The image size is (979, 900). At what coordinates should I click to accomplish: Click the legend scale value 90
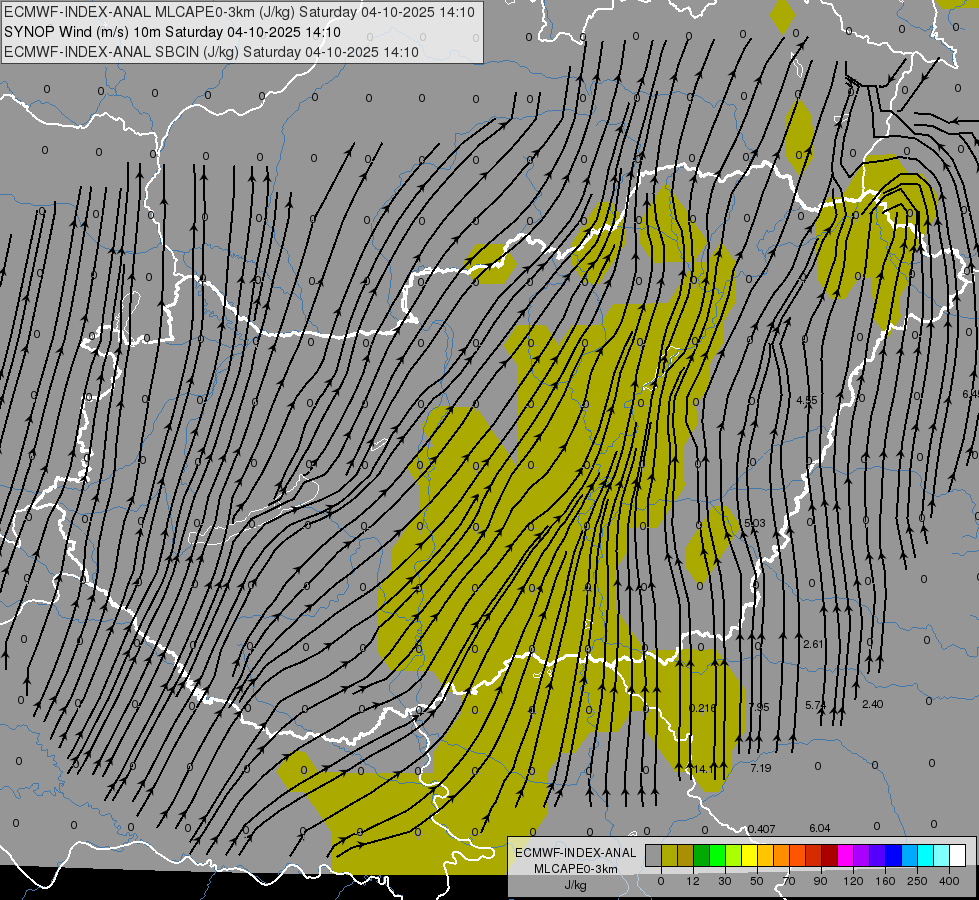tap(820, 881)
